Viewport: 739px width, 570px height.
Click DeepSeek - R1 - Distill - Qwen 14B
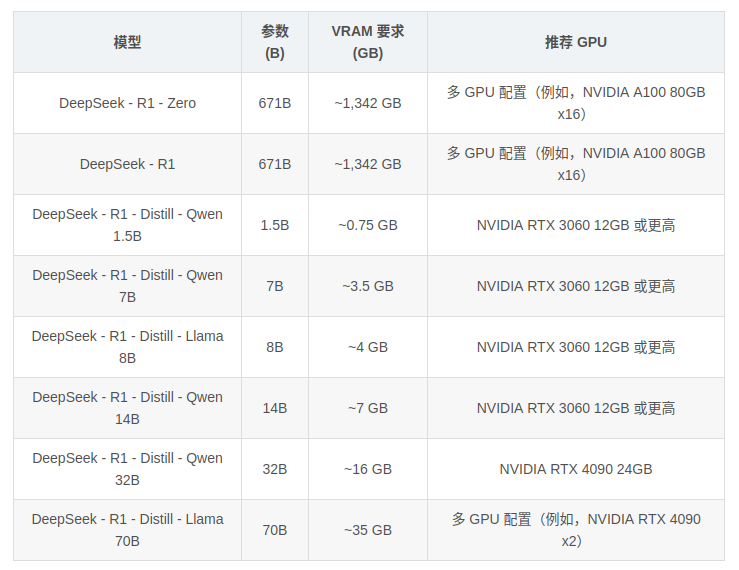point(127,408)
